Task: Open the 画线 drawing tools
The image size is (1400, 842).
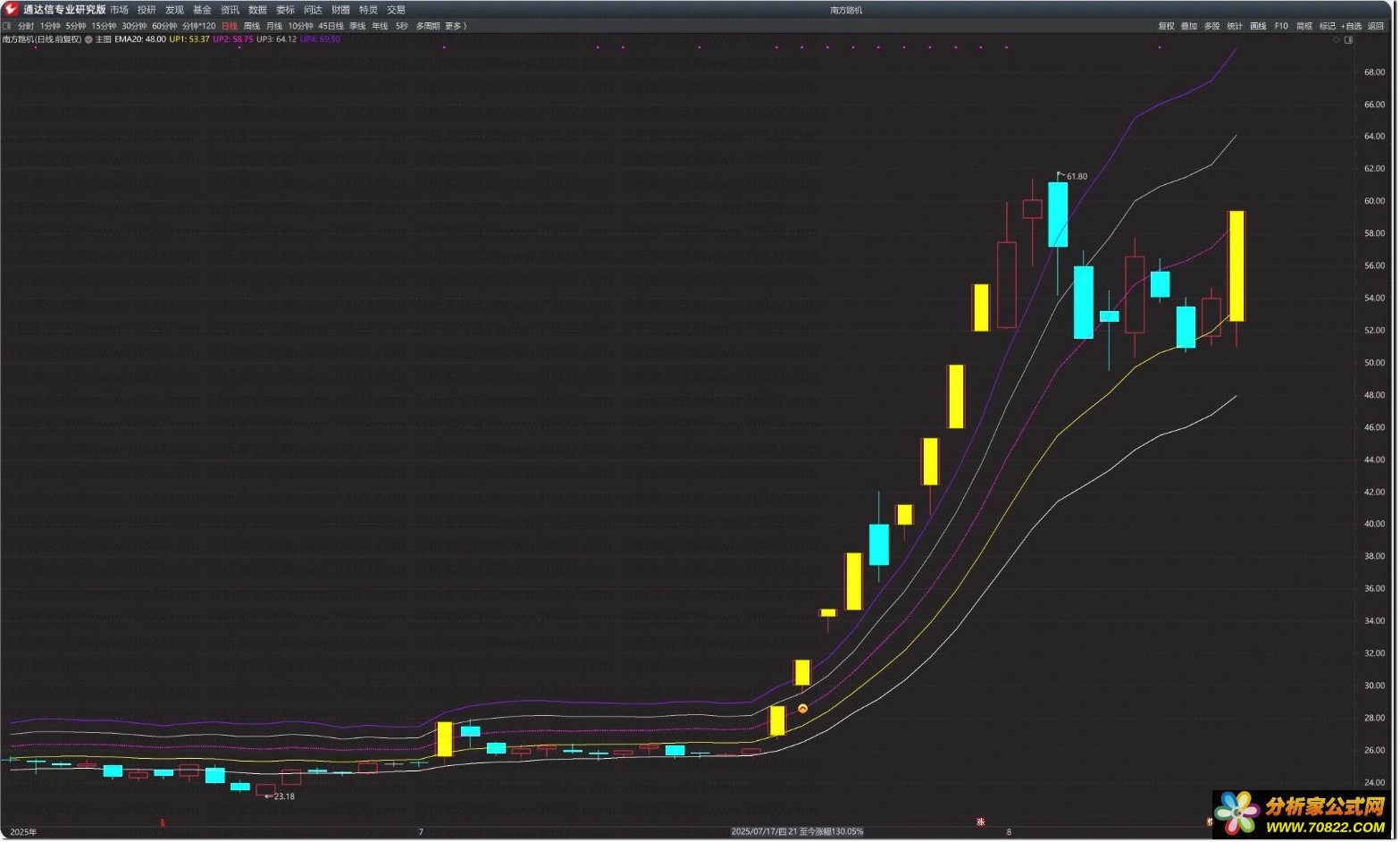Action: [x=1258, y=26]
